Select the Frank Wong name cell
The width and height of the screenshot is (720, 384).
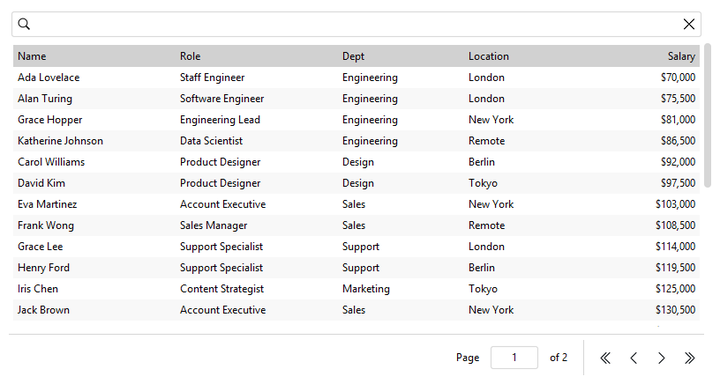tap(94, 225)
